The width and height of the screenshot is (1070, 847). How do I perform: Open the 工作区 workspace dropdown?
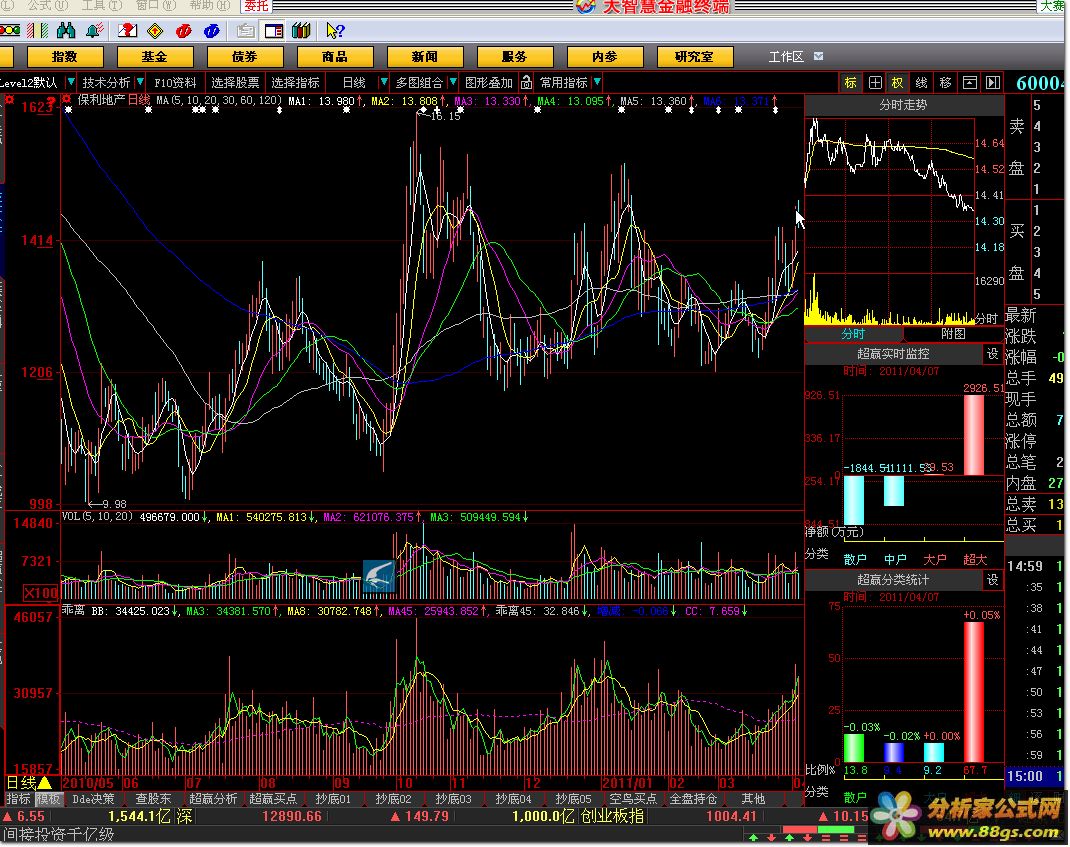[819, 57]
